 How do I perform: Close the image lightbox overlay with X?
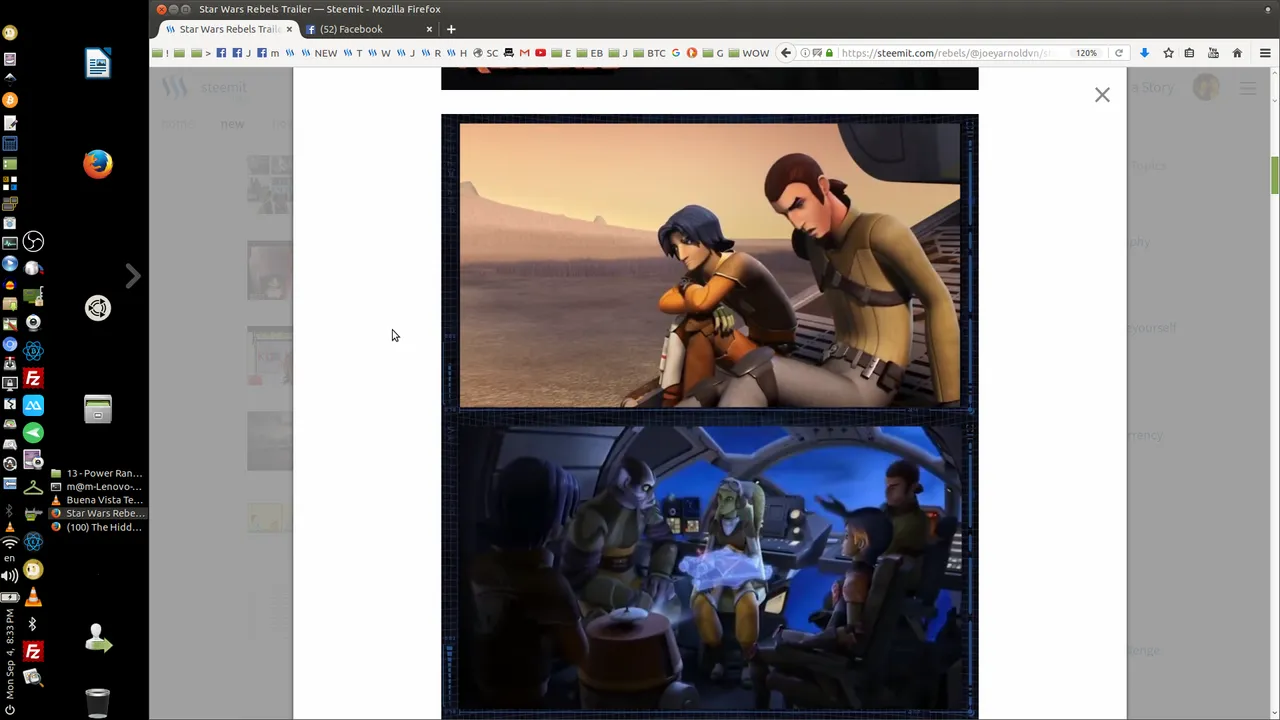coord(1102,95)
